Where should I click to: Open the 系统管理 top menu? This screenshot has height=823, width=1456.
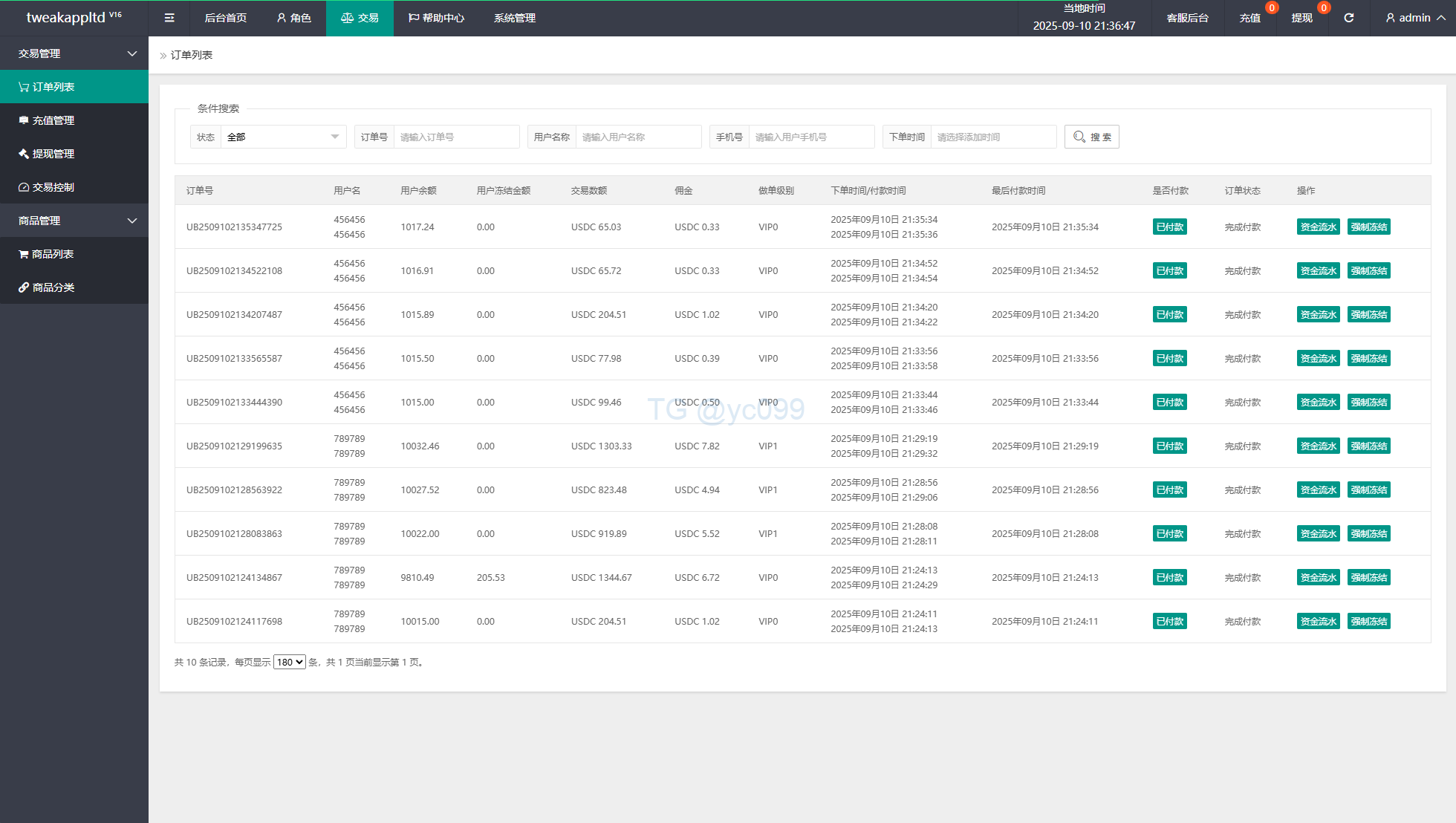coord(514,18)
